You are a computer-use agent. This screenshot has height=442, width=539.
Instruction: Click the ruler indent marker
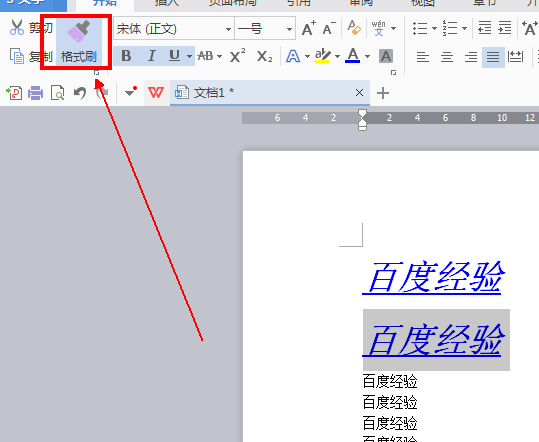coord(362,120)
